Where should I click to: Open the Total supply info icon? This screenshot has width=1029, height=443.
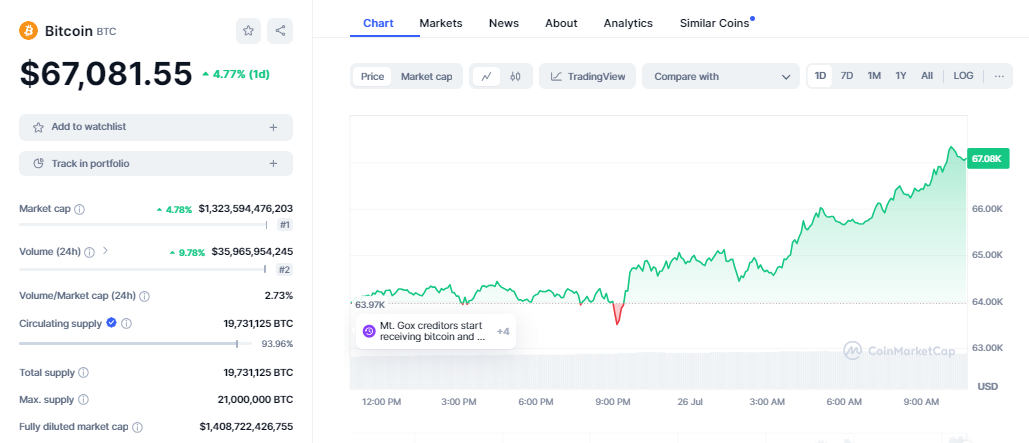click(83, 372)
